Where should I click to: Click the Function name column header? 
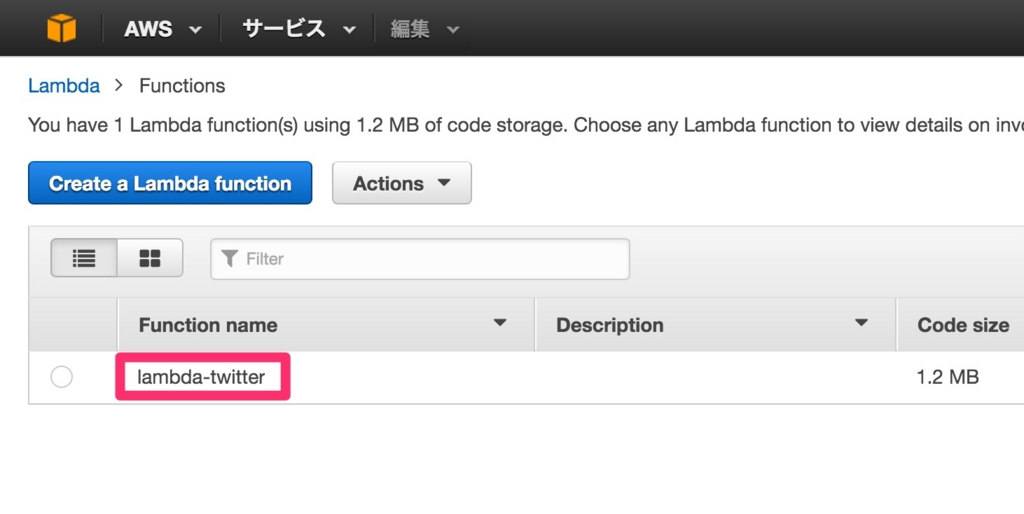coord(208,325)
